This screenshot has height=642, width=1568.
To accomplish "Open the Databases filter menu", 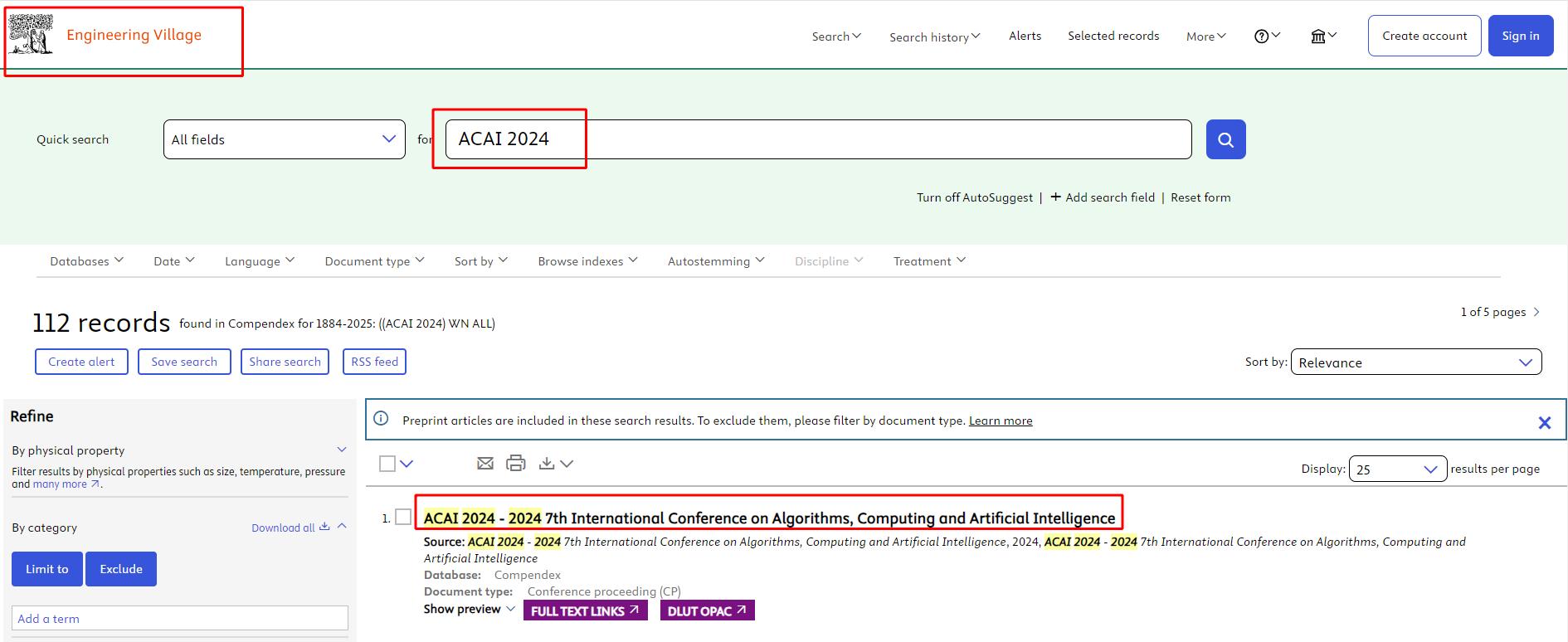I will click(86, 260).
